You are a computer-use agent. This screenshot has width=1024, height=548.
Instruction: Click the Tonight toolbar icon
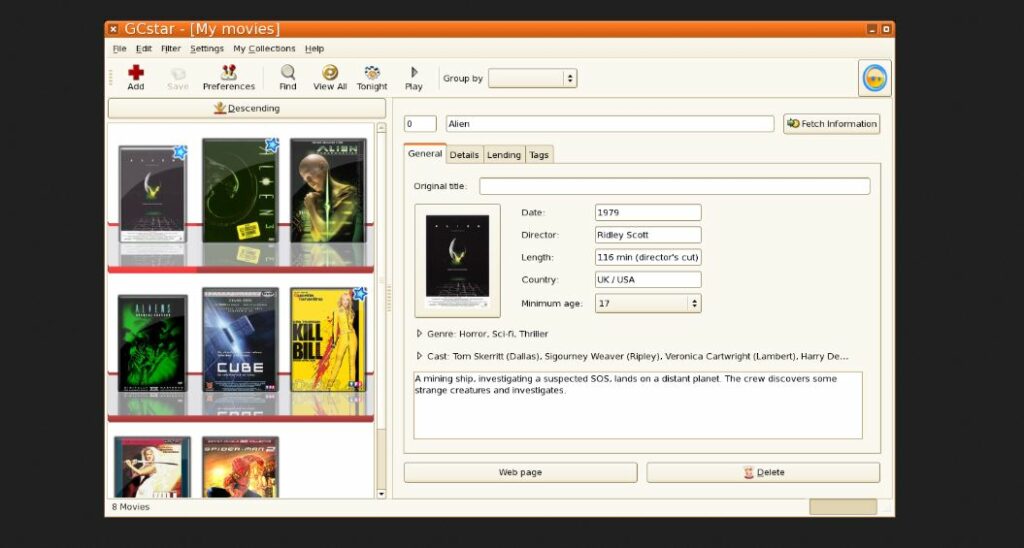[x=372, y=72]
